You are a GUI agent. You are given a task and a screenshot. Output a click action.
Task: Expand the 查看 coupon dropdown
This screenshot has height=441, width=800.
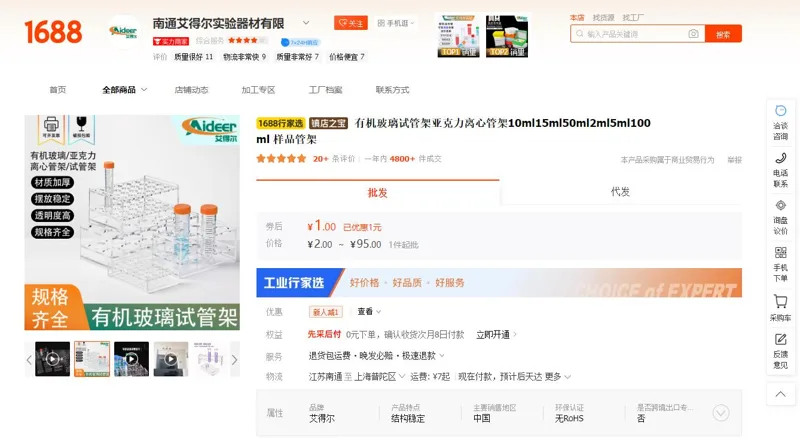pyautogui.click(x=369, y=311)
